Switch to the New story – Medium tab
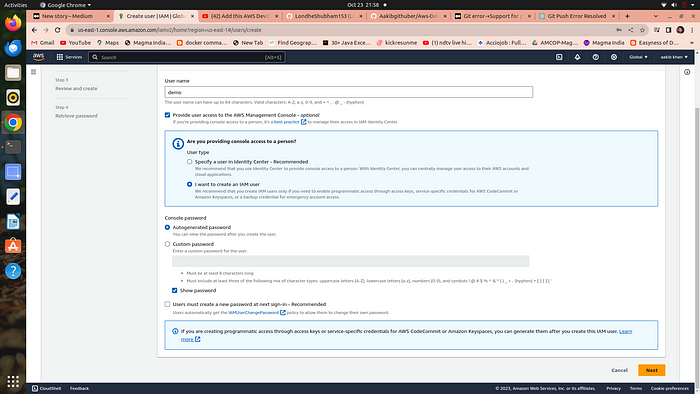This screenshot has height=394, width=700. [71, 16]
